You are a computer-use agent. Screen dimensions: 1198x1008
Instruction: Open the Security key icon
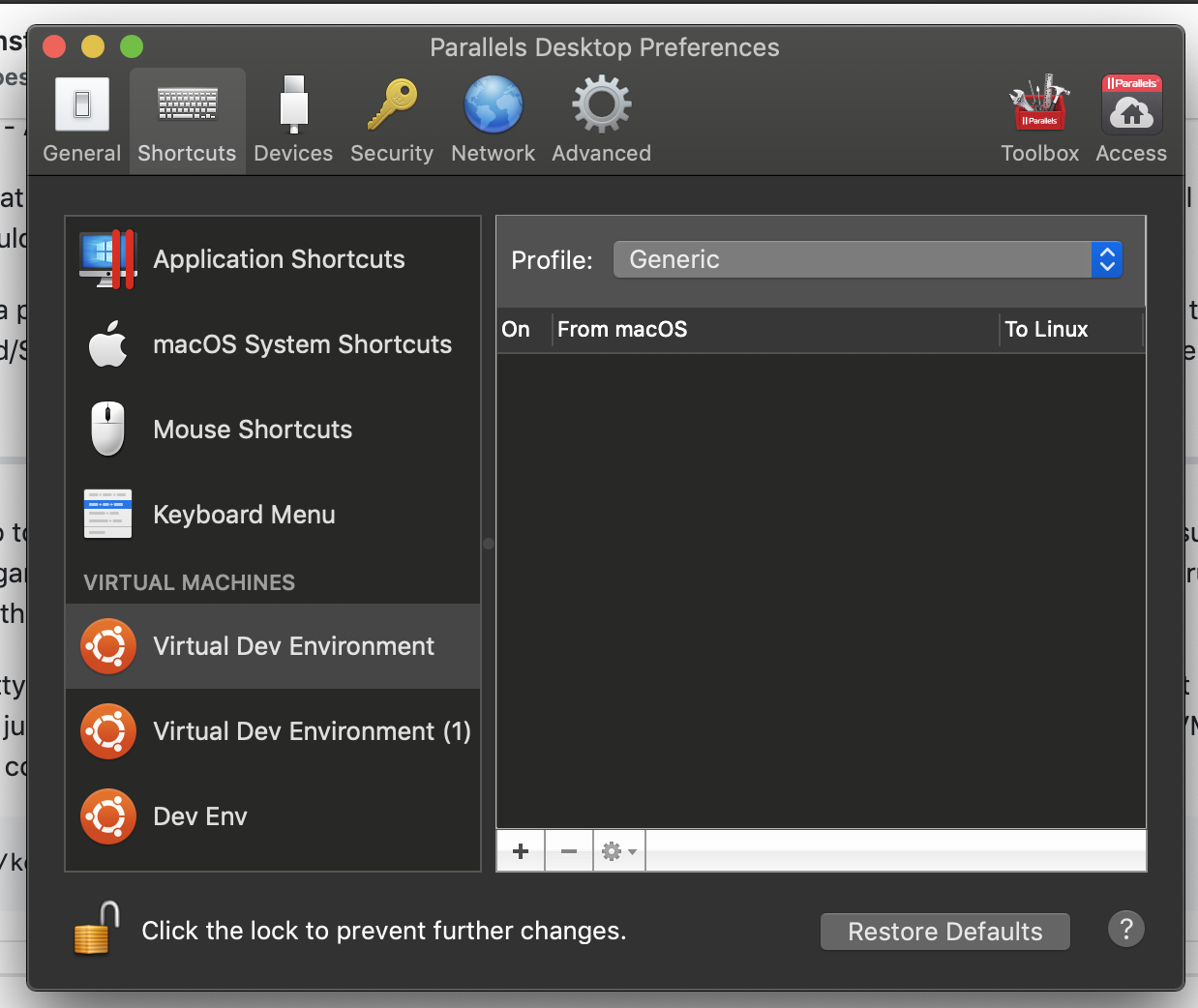tap(392, 104)
